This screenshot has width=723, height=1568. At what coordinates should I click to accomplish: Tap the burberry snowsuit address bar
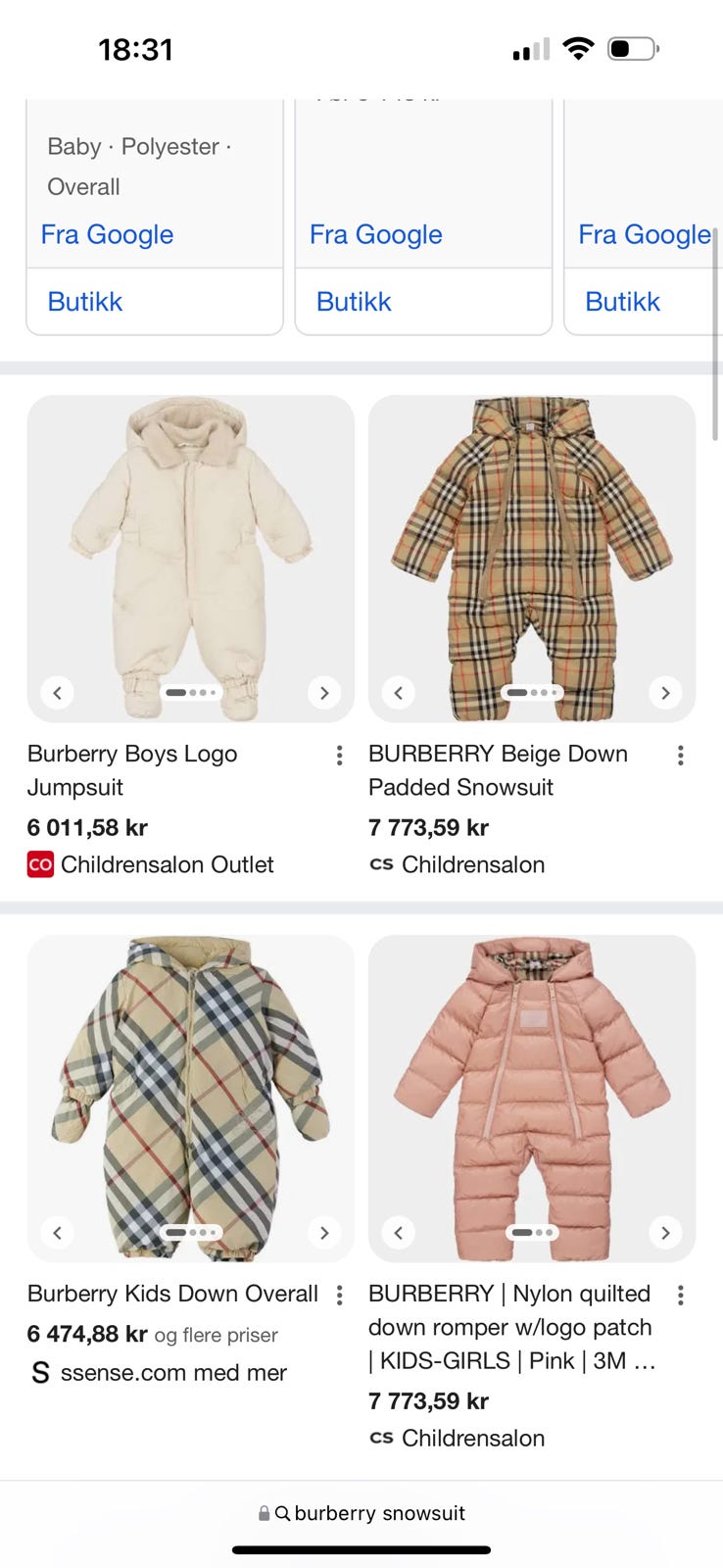click(361, 1513)
